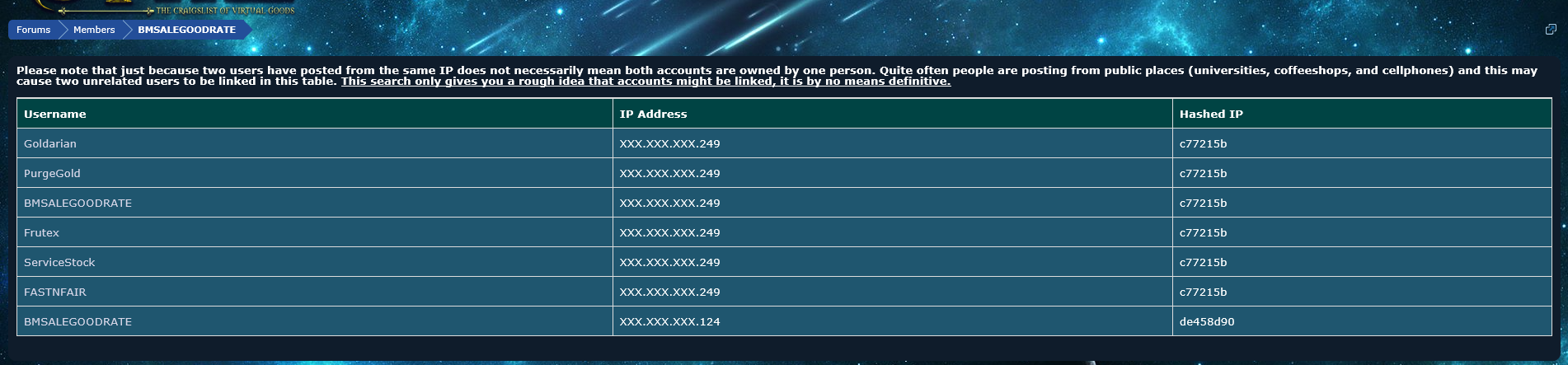
Task: Click the Hashed IP column header
Action: tap(1210, 114)
